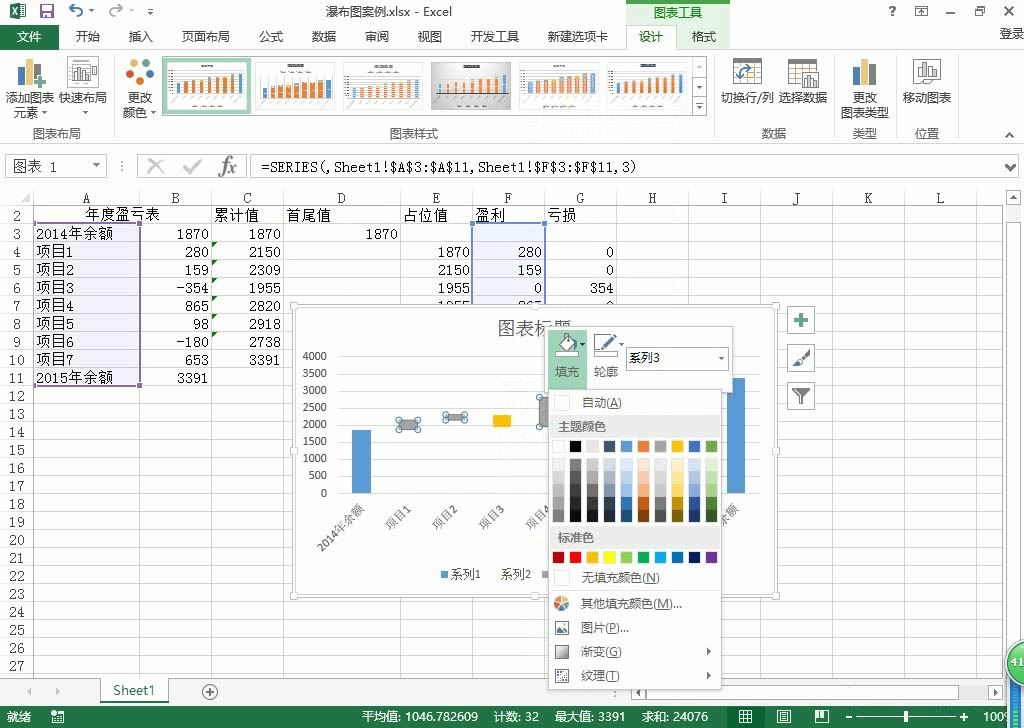Open the Texture (纹理) submenu
Viewport: 1024px width, 728px height.
click(x=634, y=676)
